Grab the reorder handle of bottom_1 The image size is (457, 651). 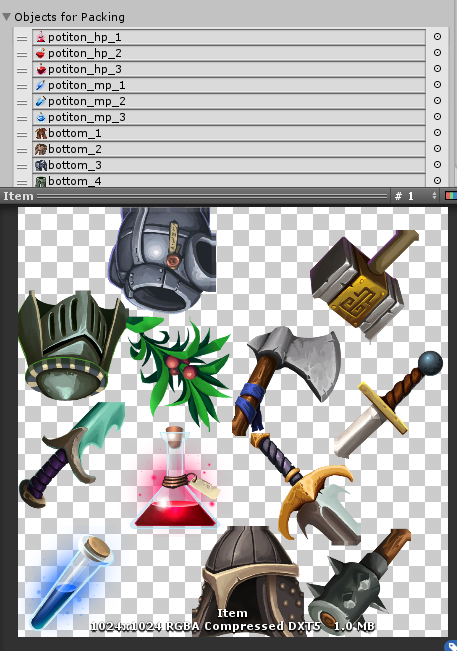[22, 135]
